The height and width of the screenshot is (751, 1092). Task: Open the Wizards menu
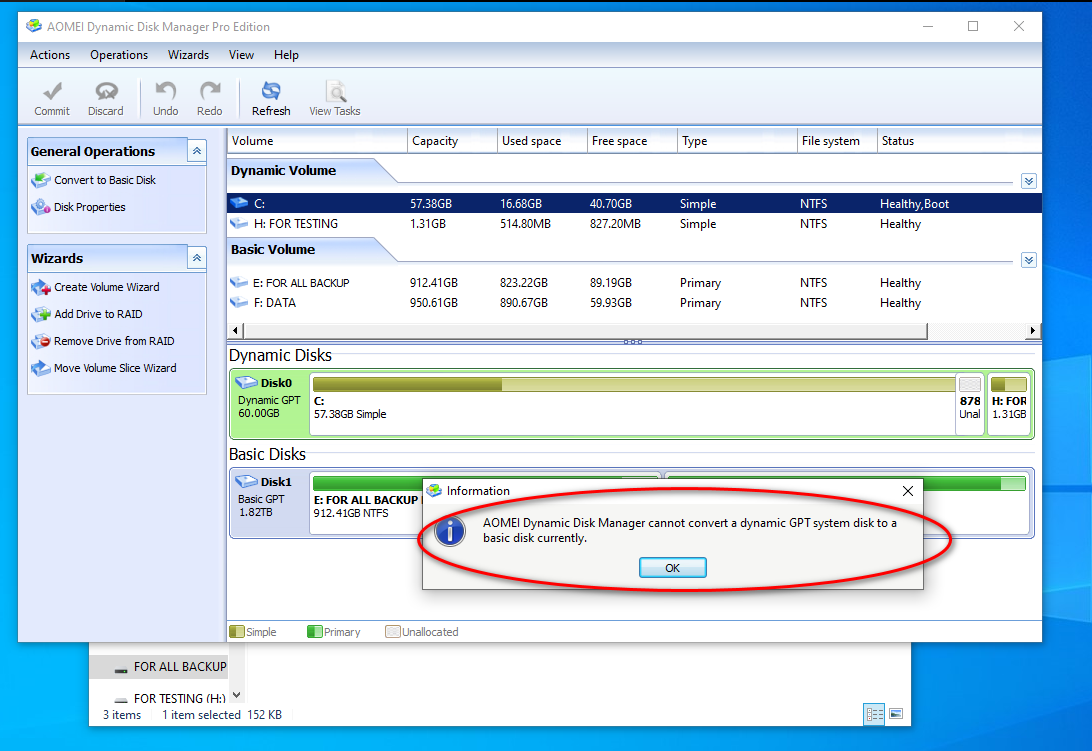[188, 55]
